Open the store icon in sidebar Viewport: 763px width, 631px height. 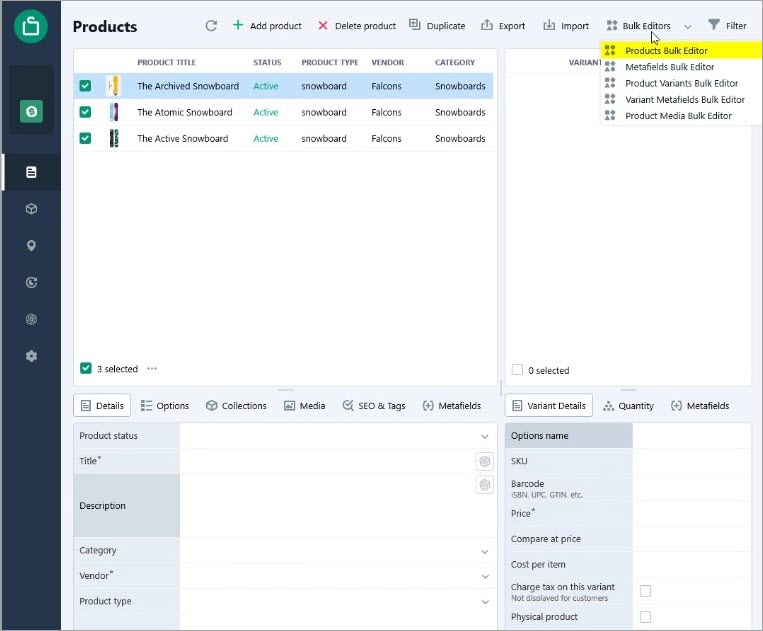click(32, 111)
